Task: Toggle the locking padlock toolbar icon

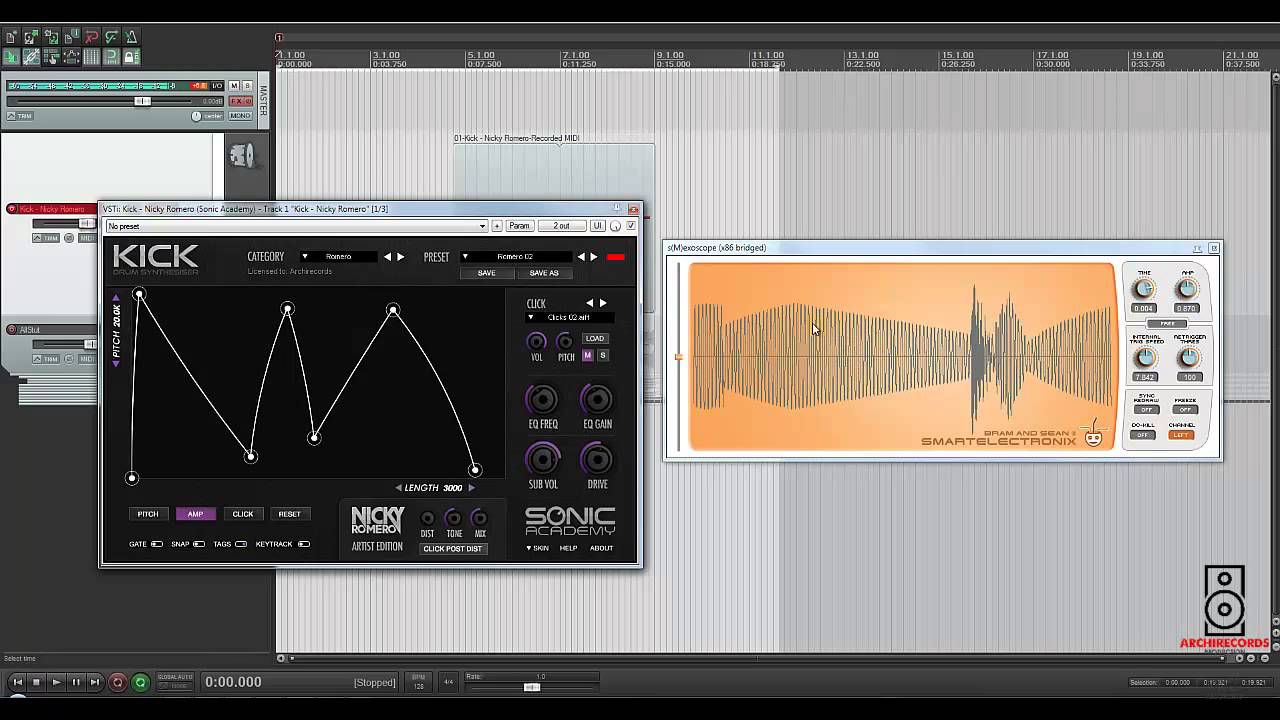Action: pos(131,56)
